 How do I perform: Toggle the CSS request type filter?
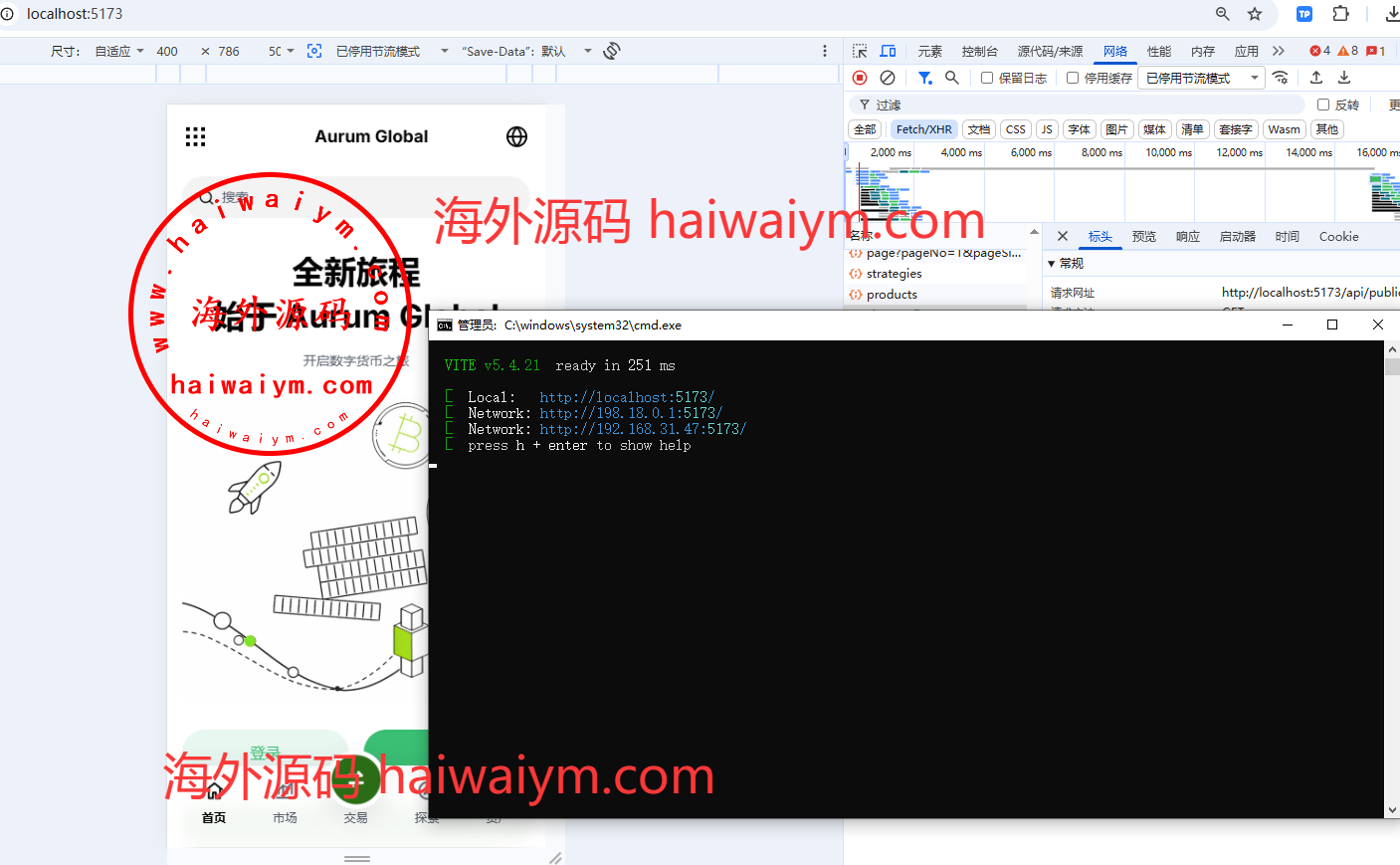click(x=1015, y=129)
